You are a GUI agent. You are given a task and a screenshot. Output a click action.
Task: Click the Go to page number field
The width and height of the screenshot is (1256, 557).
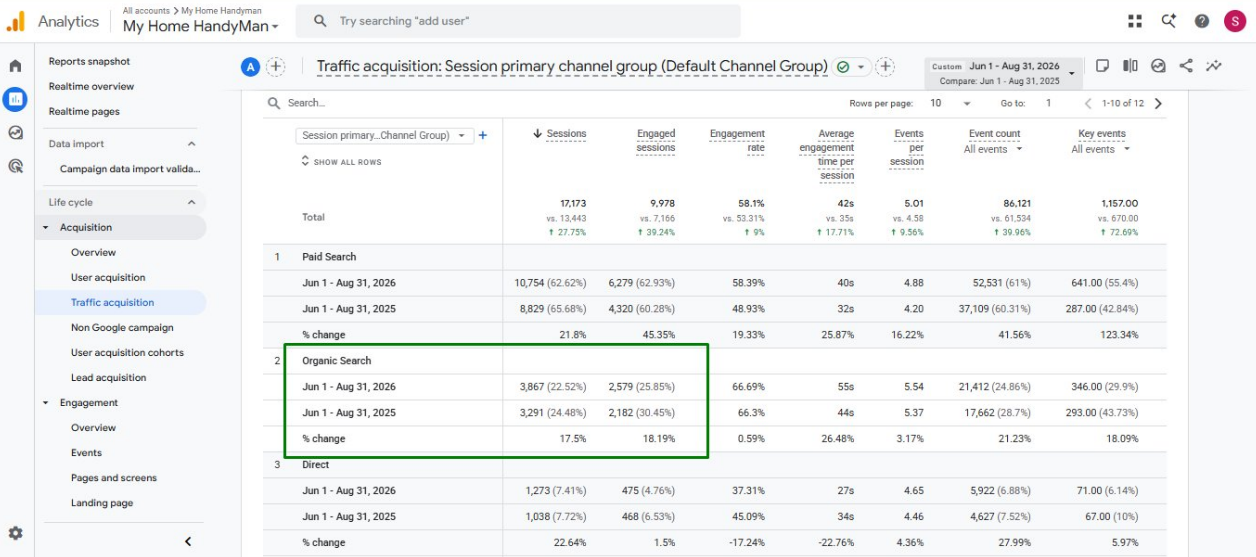point(1049,103)
